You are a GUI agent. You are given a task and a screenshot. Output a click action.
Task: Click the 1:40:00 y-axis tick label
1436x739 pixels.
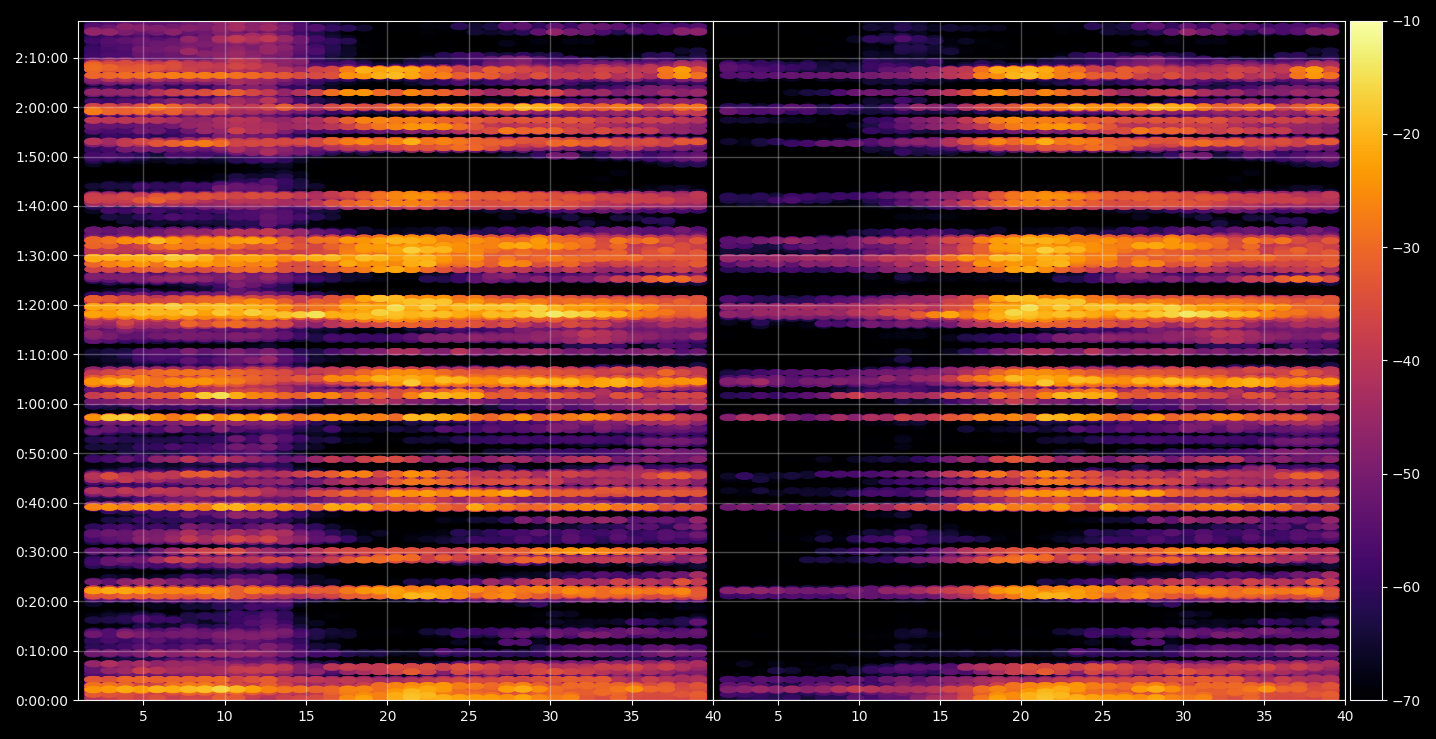coord(41,206)
